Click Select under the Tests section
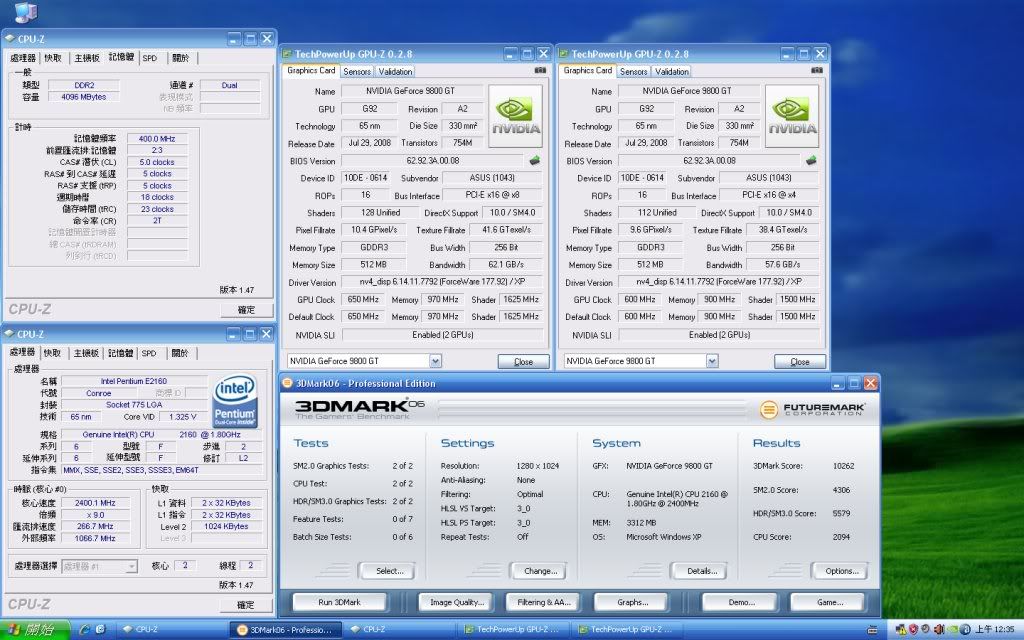The width and height of the screenshot is (1024, 640). click(x=389, y=571)
